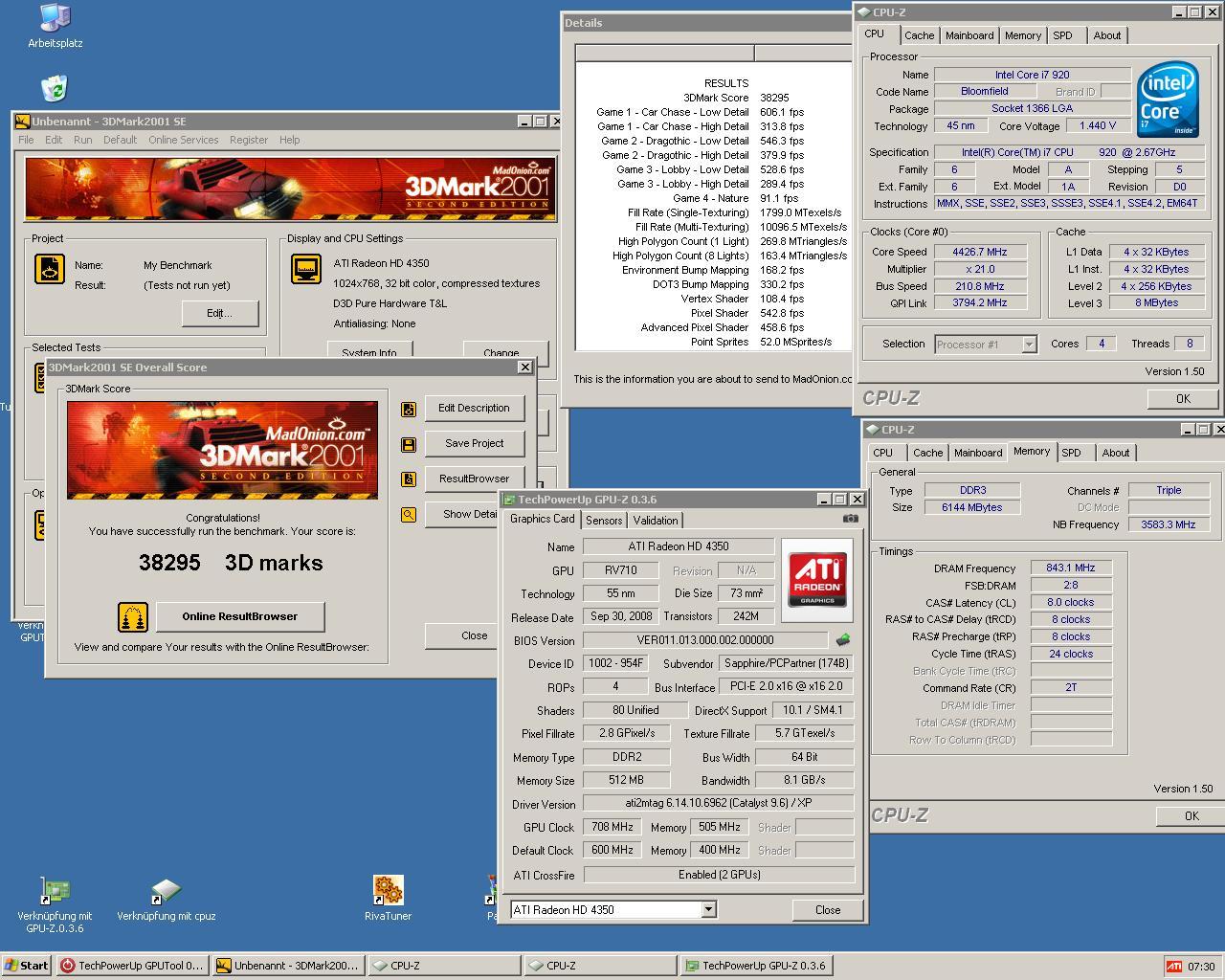Viewport: 1225px width, 980px height.
Task: Click the Edit Description icon
Action: tap(409, 409)
